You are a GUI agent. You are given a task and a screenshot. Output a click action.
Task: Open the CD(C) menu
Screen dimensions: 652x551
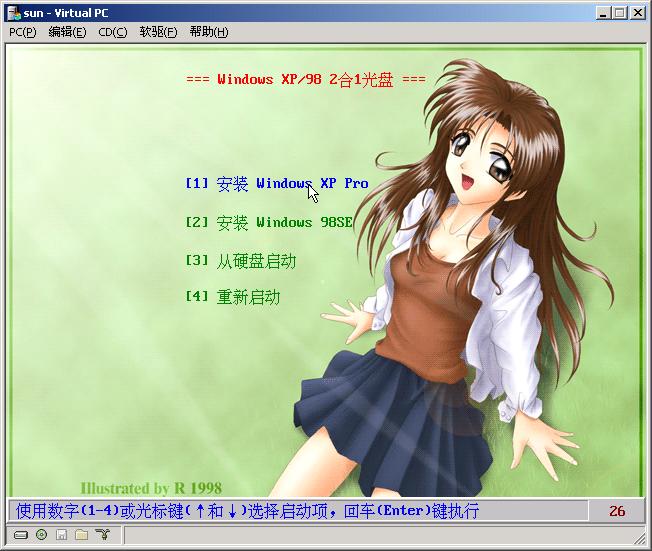[113, 32]
